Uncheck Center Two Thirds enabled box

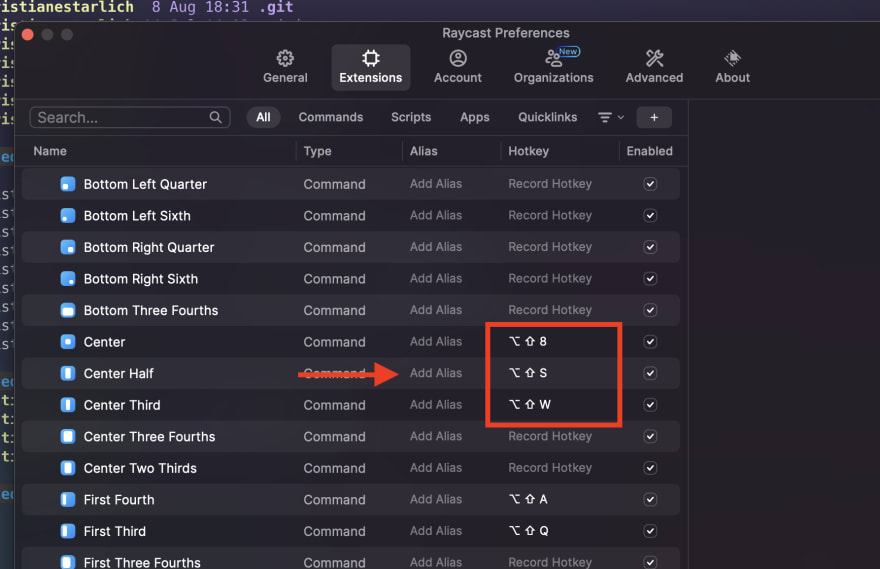[650, 468]
